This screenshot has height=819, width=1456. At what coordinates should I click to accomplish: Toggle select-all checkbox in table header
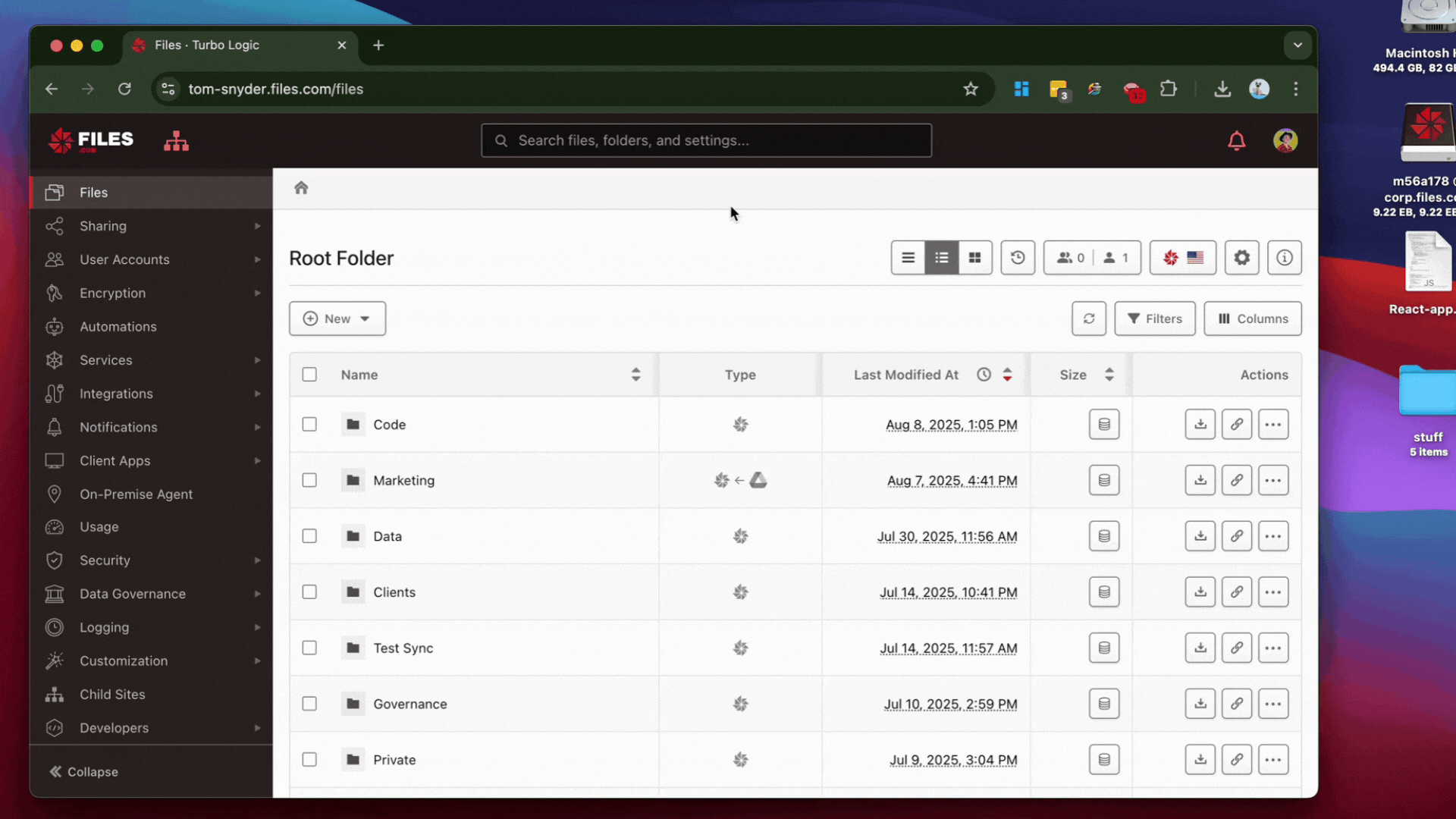tap(309, 375)
